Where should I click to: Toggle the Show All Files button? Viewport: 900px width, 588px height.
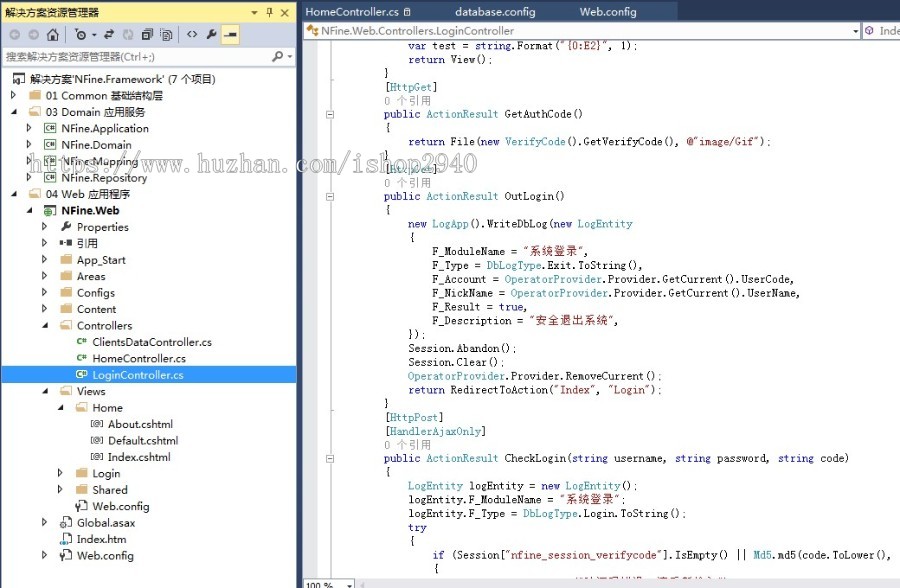tap(166, 35)
